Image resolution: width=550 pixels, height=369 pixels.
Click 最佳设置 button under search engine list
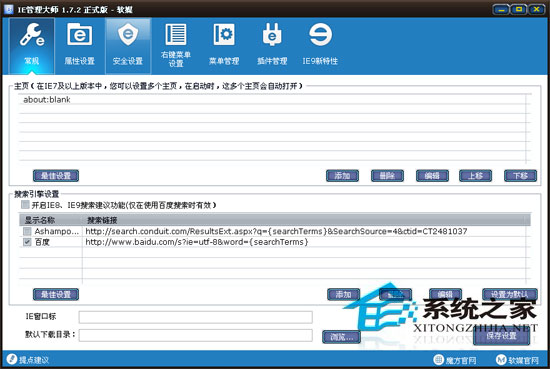(56, 294)
